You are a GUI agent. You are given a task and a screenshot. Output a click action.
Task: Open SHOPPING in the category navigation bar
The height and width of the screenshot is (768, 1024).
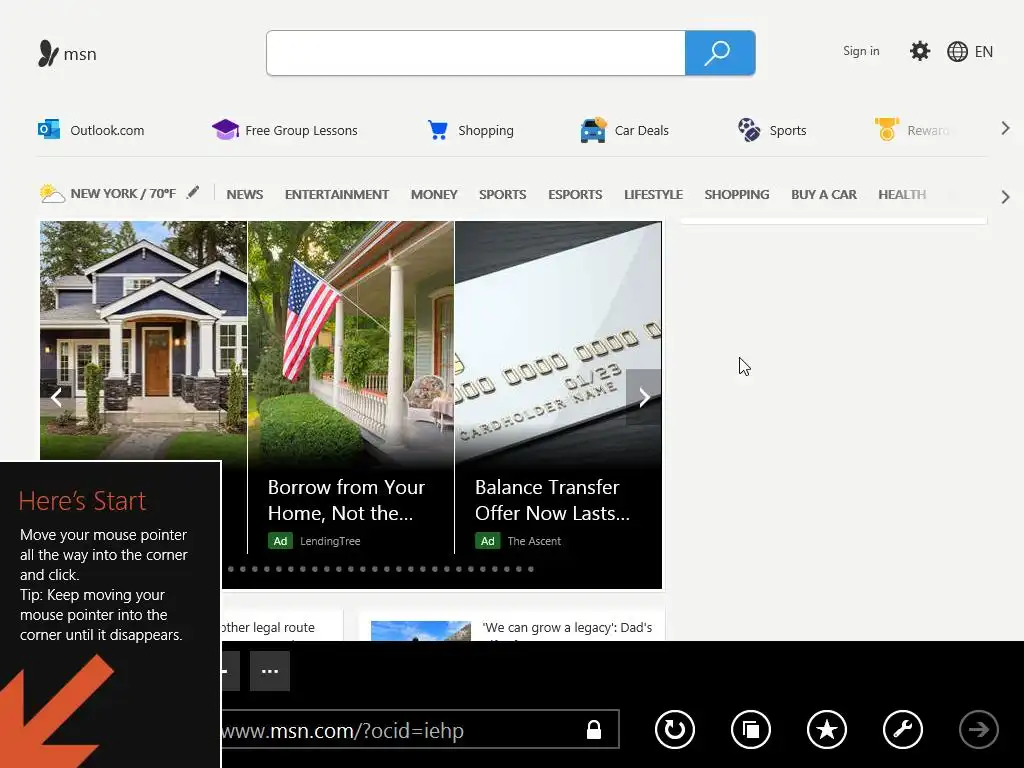coord(737,195)
